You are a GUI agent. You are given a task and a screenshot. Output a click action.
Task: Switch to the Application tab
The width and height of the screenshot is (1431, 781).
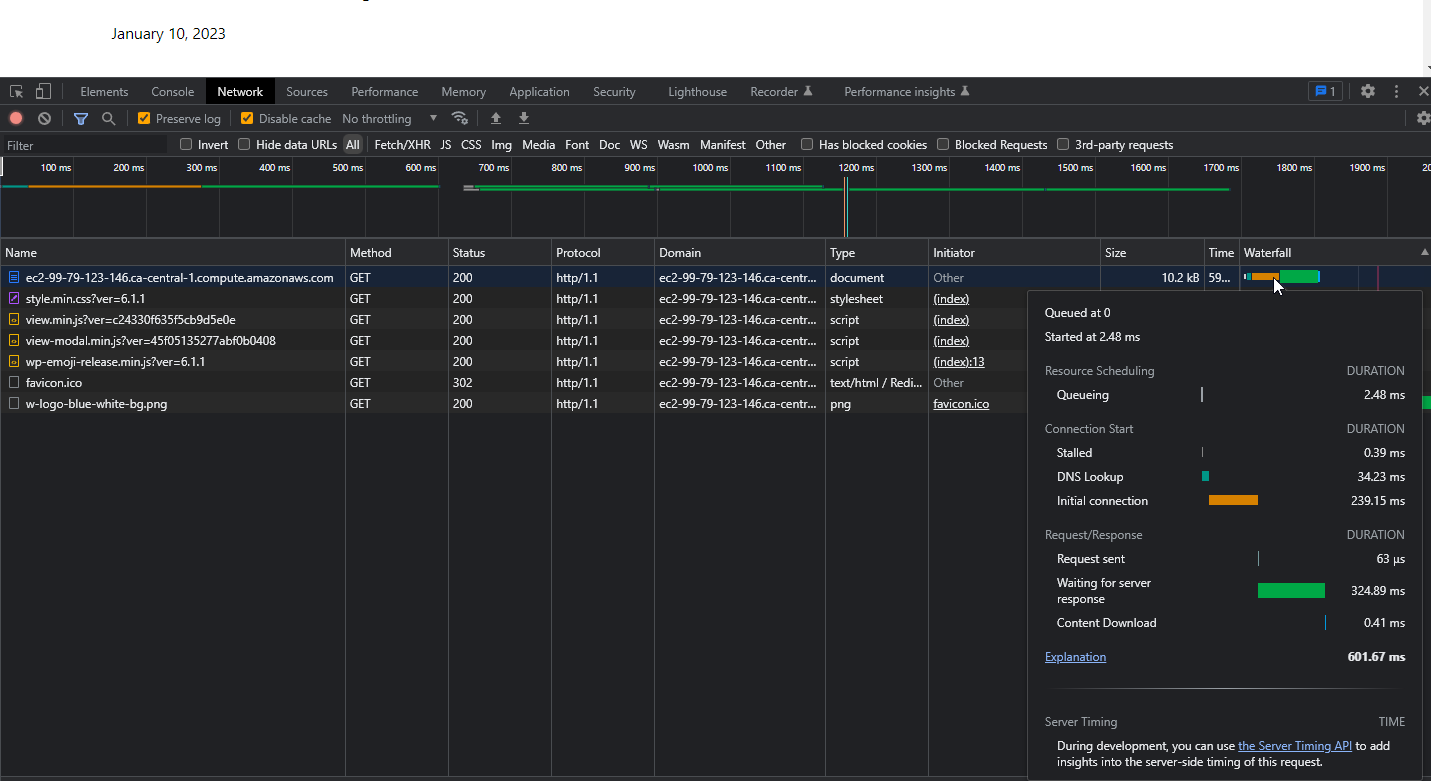539,91
